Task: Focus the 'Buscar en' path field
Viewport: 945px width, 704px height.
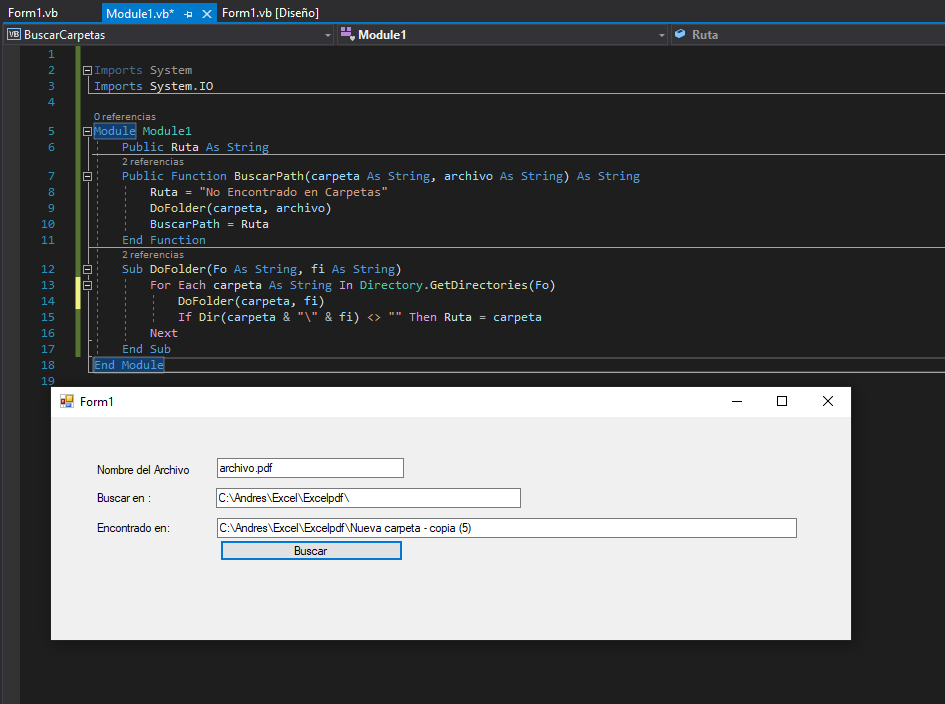Action: (x=368, y=498)
